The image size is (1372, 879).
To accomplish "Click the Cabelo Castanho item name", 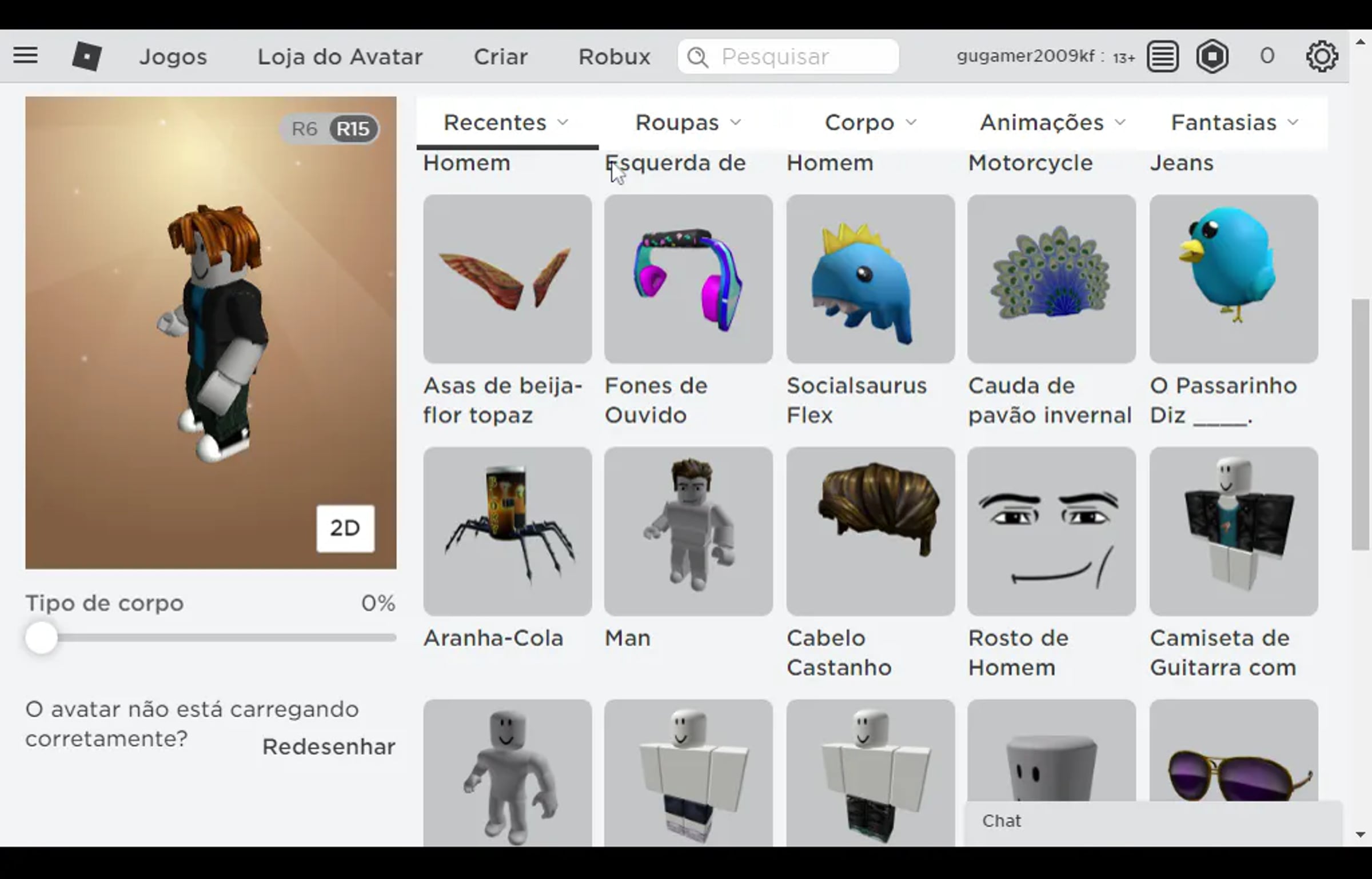I will pos(839,653).
